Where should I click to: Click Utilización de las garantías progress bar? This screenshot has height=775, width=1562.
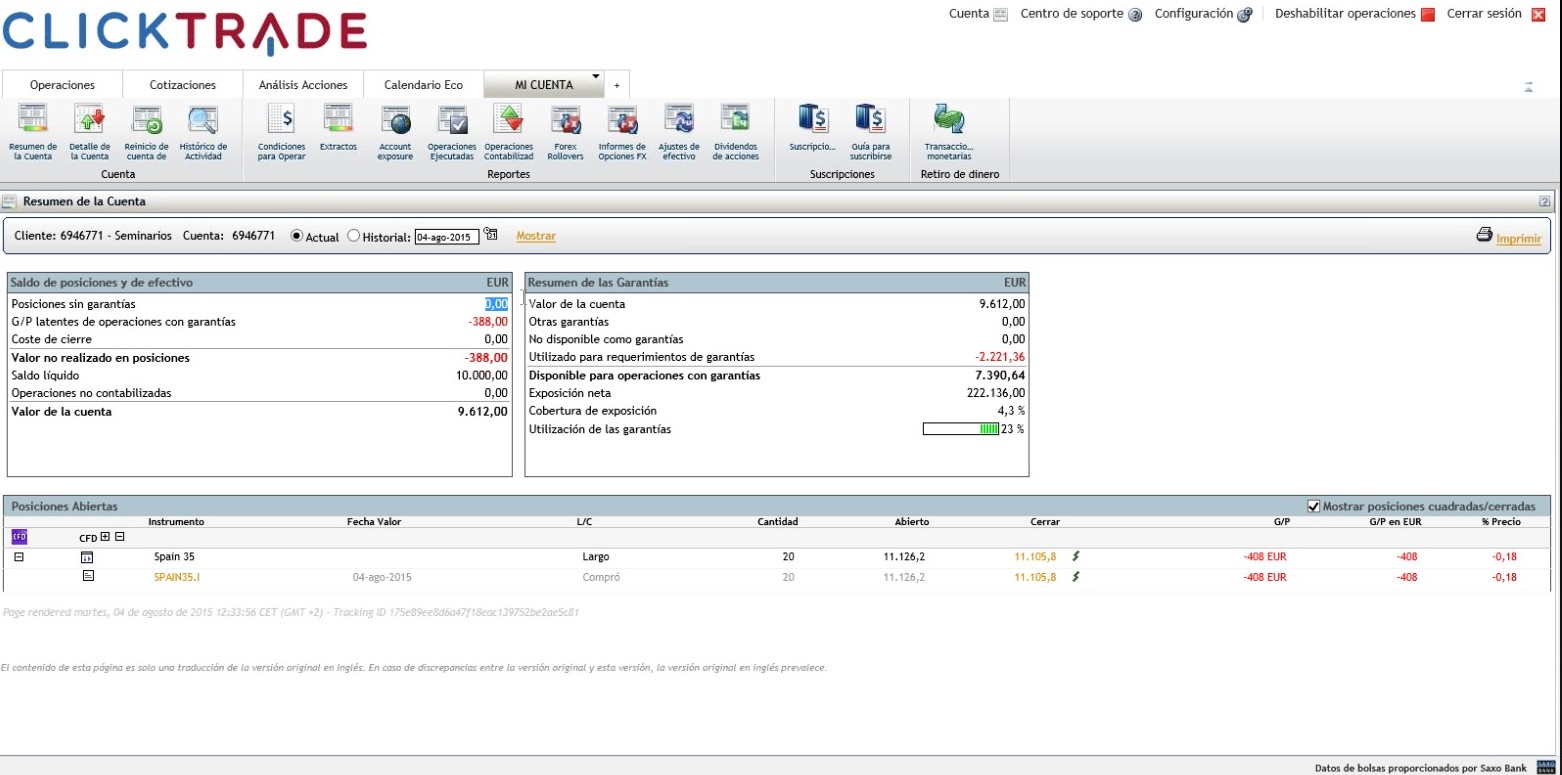[961, 429]
